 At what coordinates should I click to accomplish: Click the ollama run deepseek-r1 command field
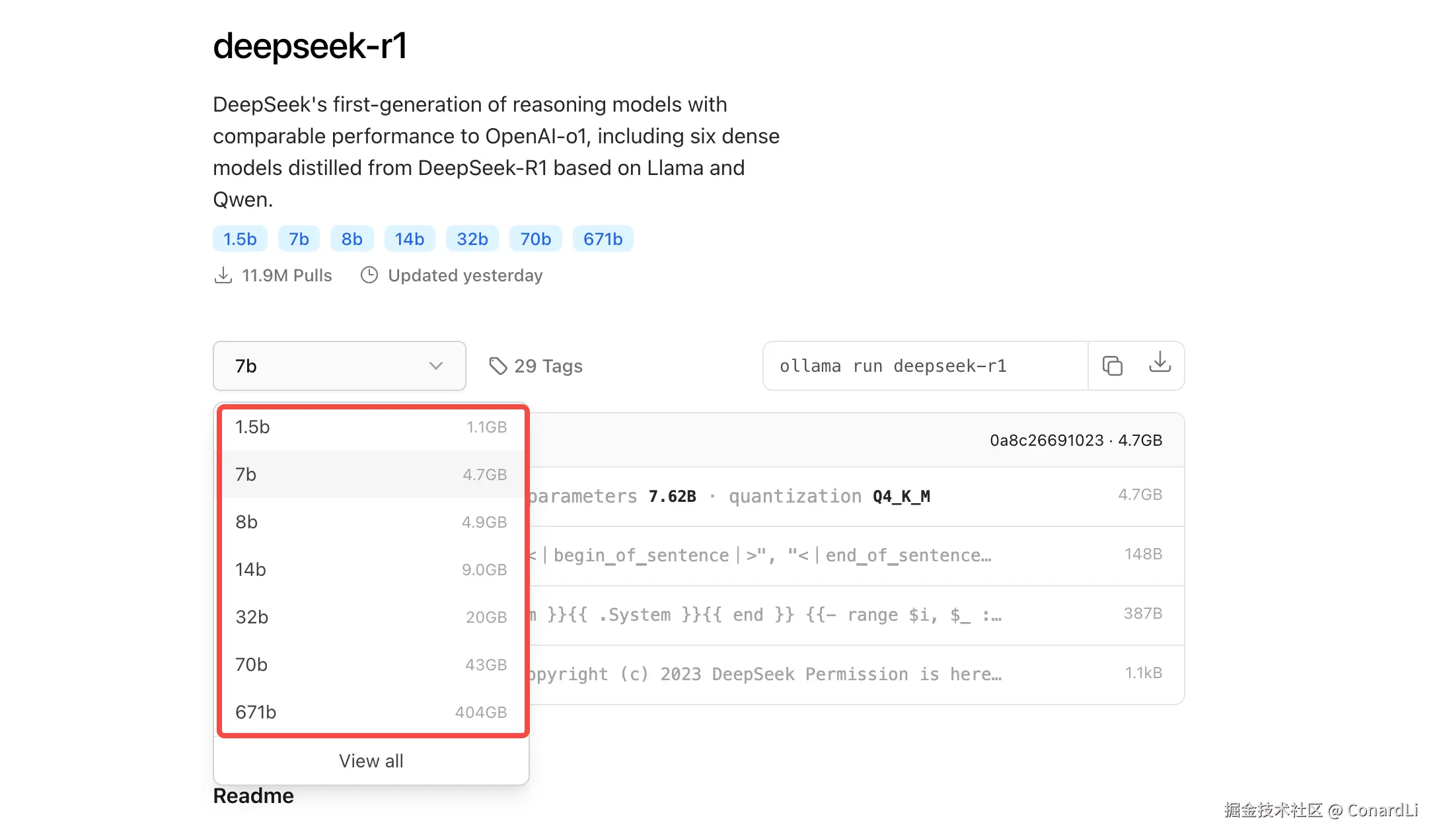[x=924, y=366]
